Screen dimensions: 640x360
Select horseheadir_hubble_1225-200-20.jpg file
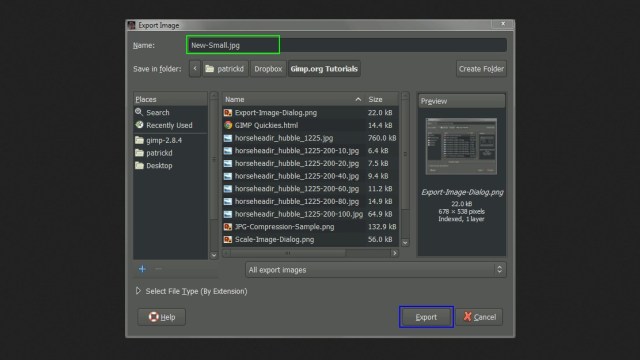(x=310, y=163)
